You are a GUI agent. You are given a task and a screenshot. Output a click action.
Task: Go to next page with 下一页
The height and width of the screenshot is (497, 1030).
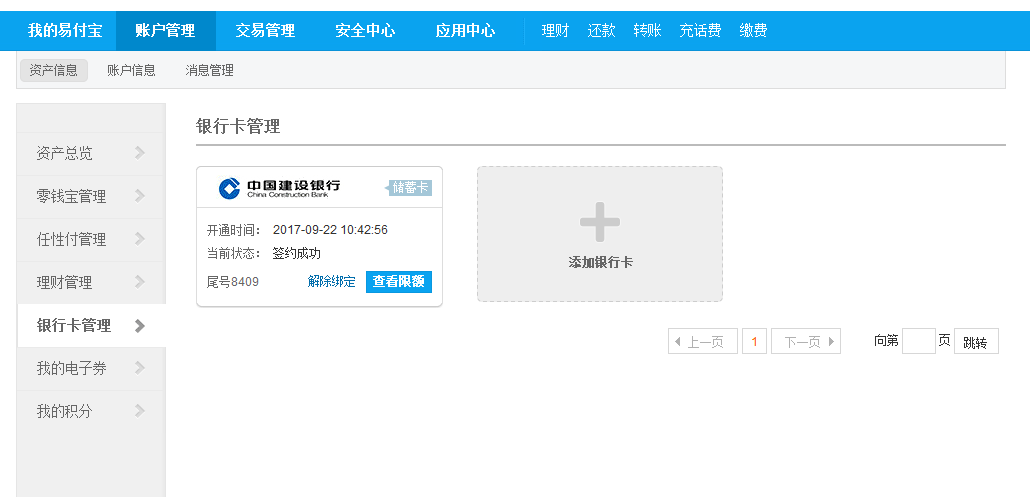point(806,341)
